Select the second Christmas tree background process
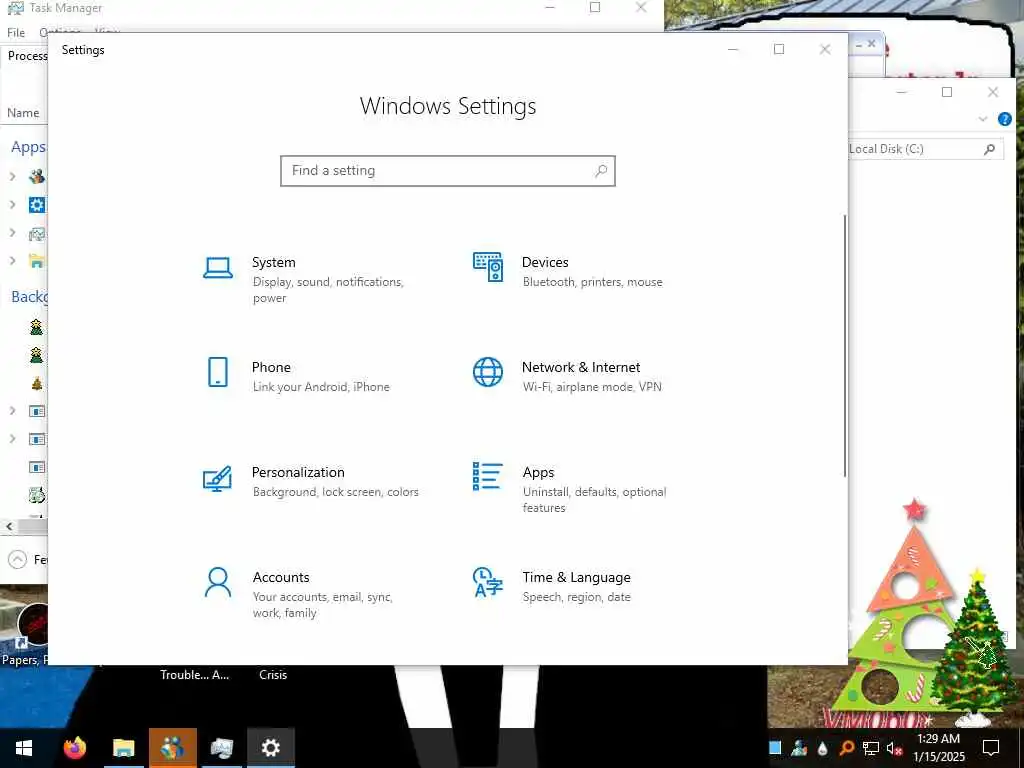Image resolution: width=1024 pixels, height=768 pixels. coord(37,355)
